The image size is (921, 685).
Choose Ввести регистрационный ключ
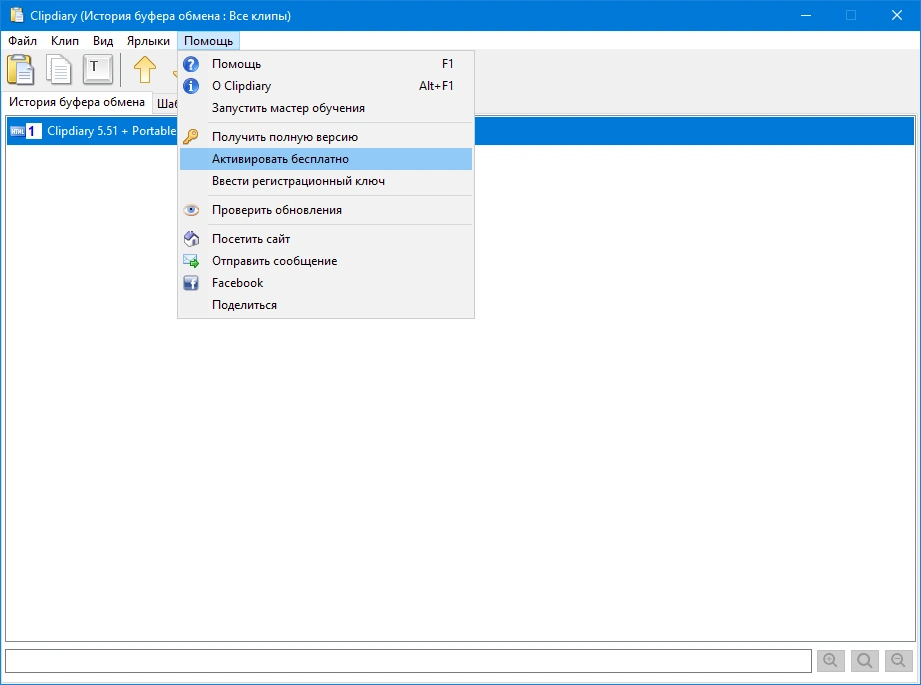pos(326,181)
